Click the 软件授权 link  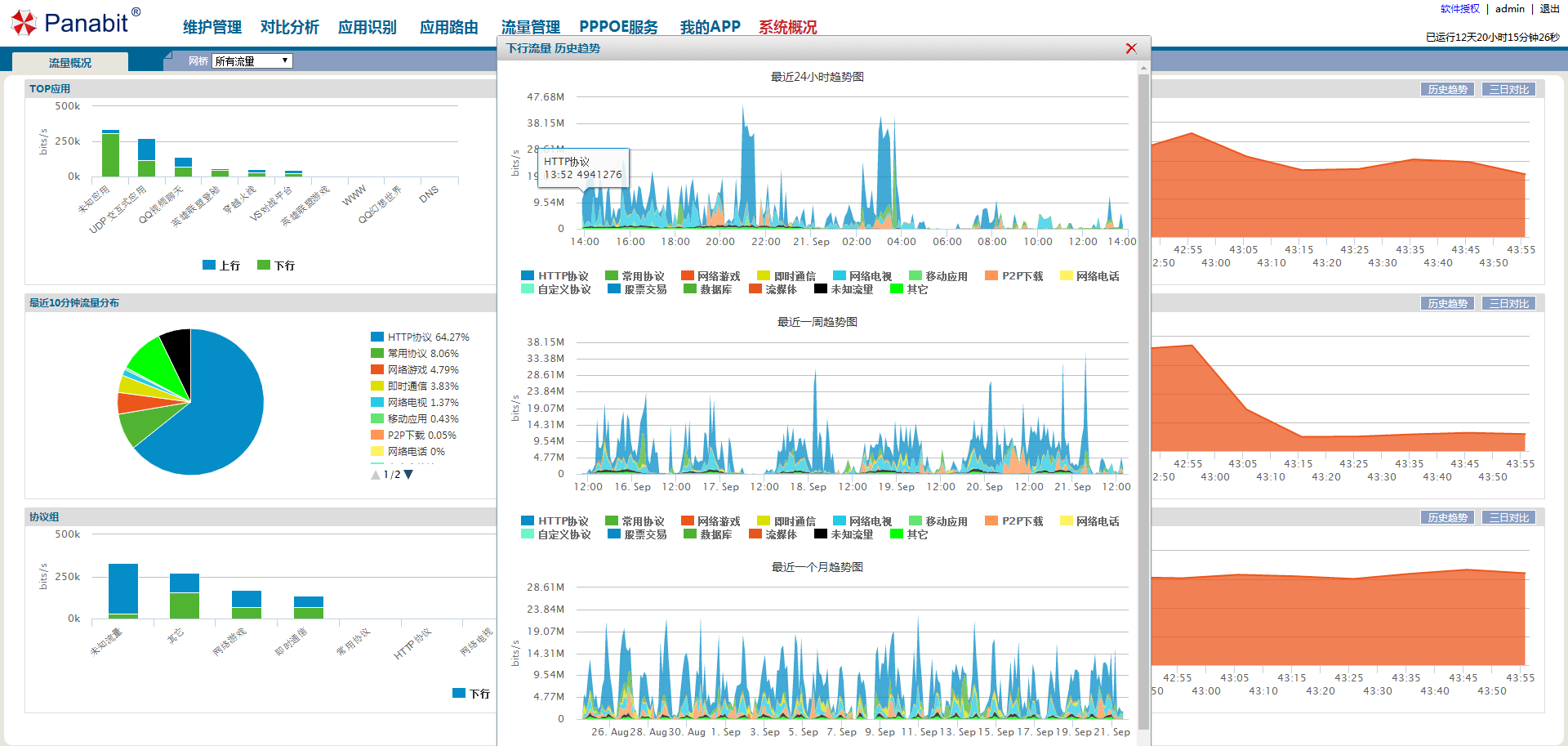click(x=1460, y=9)
